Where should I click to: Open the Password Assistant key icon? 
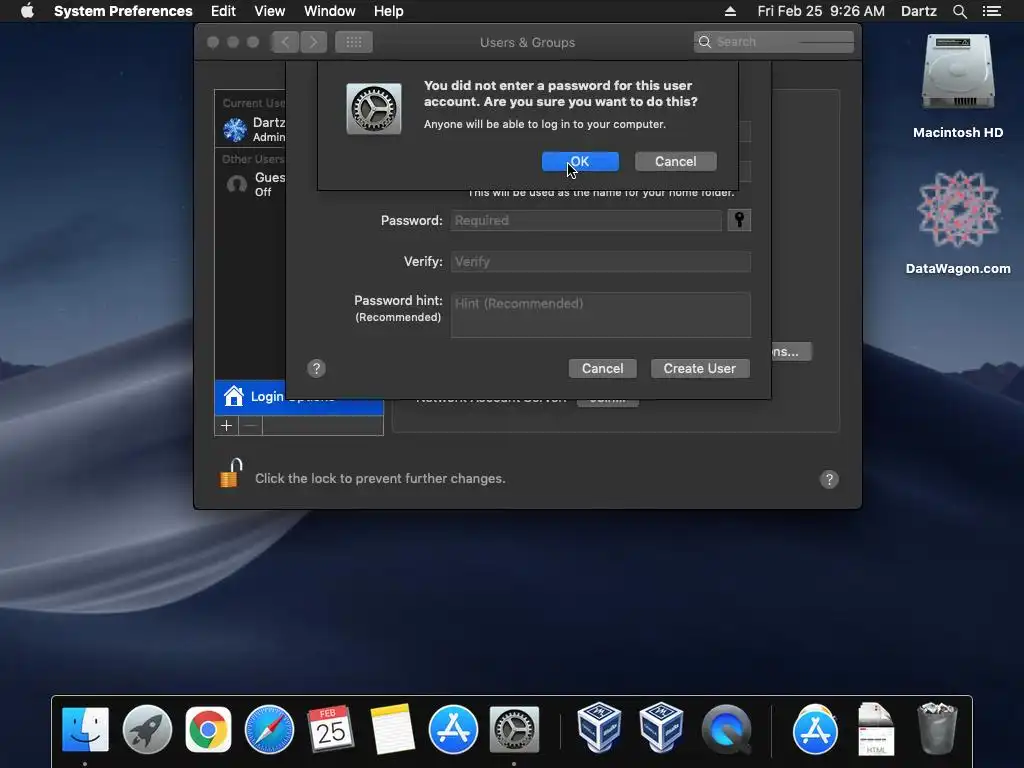pos(739,220)
